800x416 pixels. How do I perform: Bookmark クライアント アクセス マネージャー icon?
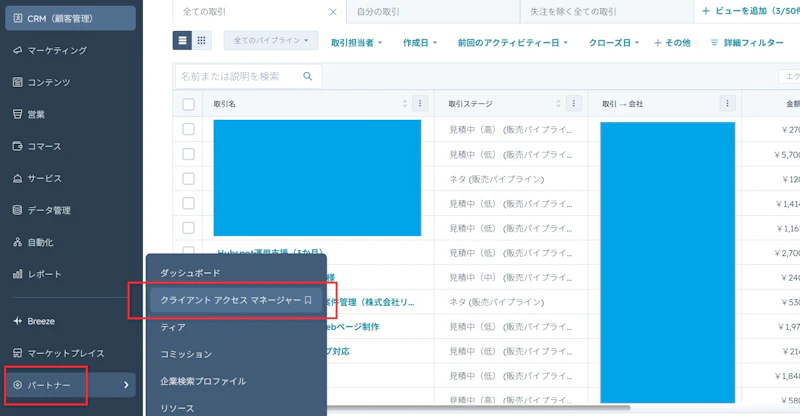[308, 300]
